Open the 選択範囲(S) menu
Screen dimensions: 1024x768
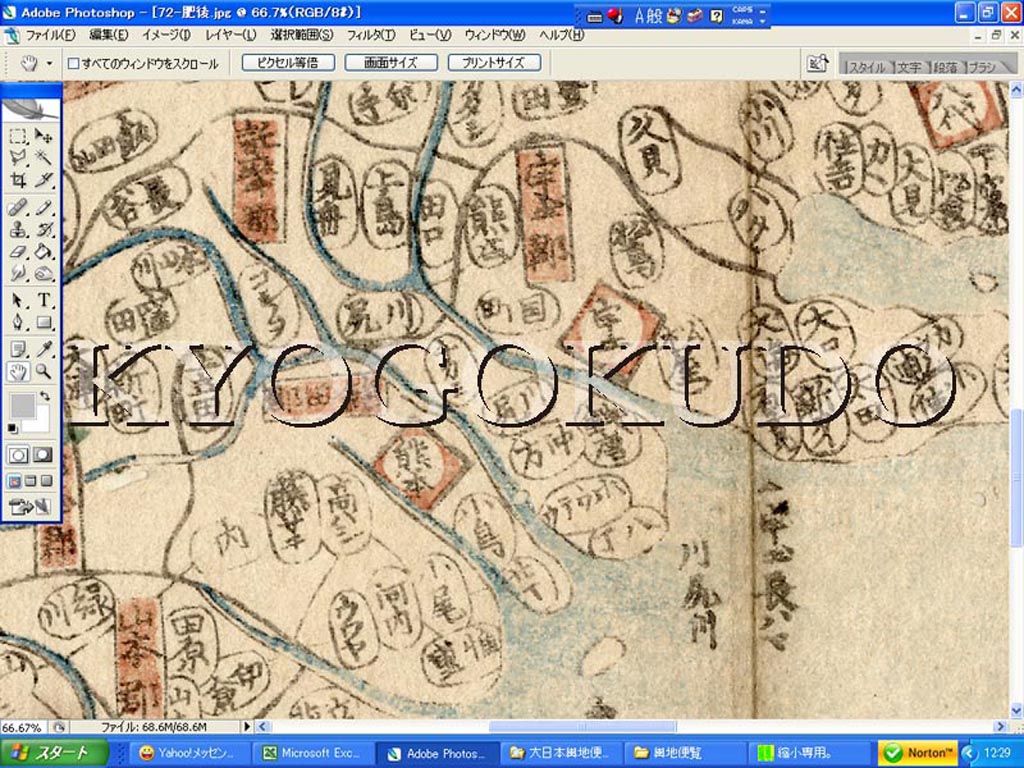pos(302,35)
